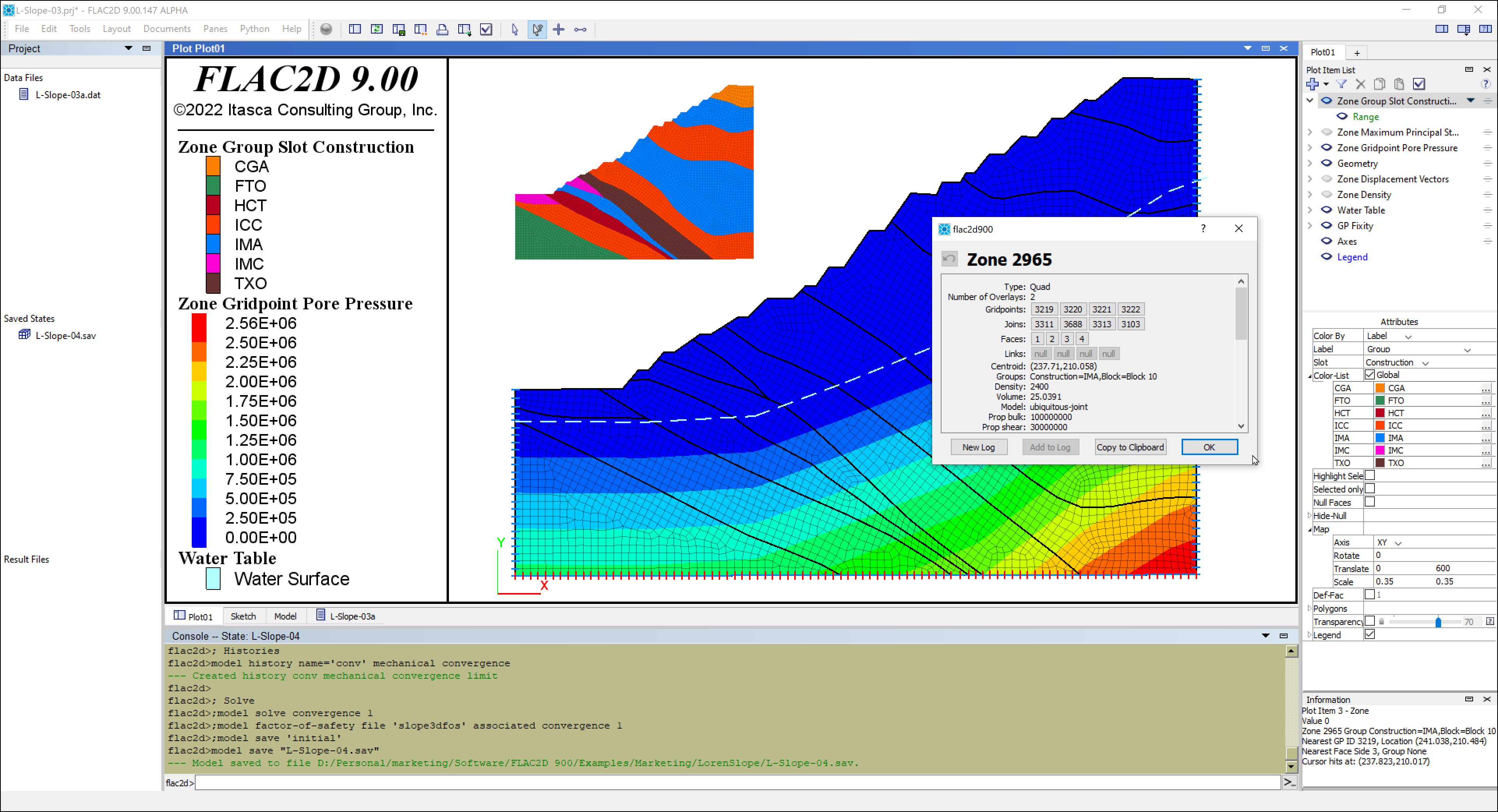This screenshot has height=812, width=1498.
Task: Click the plot icon with orange plus signs
Action: point(420,29)
